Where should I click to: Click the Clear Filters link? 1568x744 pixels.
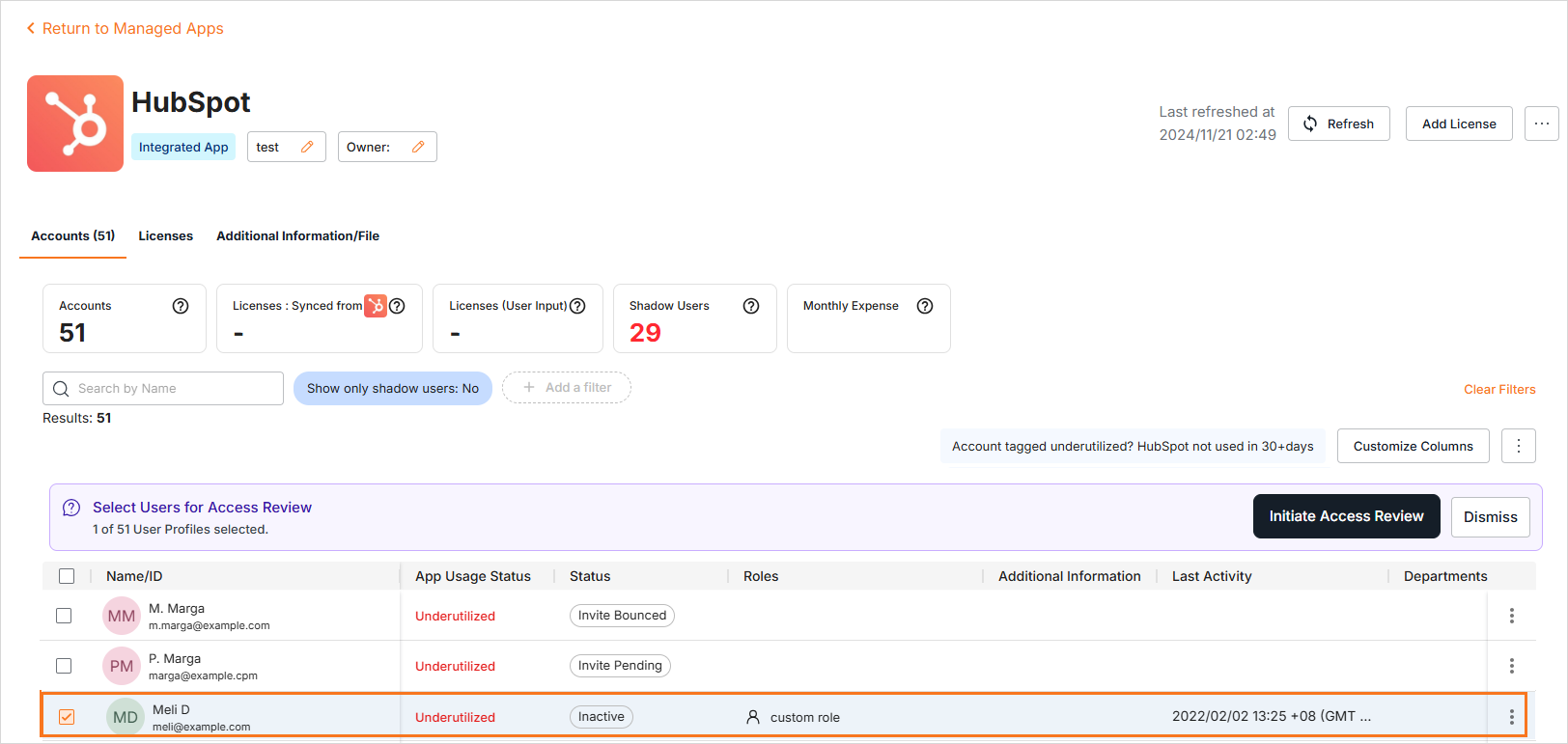click(x=1499, y=389)
